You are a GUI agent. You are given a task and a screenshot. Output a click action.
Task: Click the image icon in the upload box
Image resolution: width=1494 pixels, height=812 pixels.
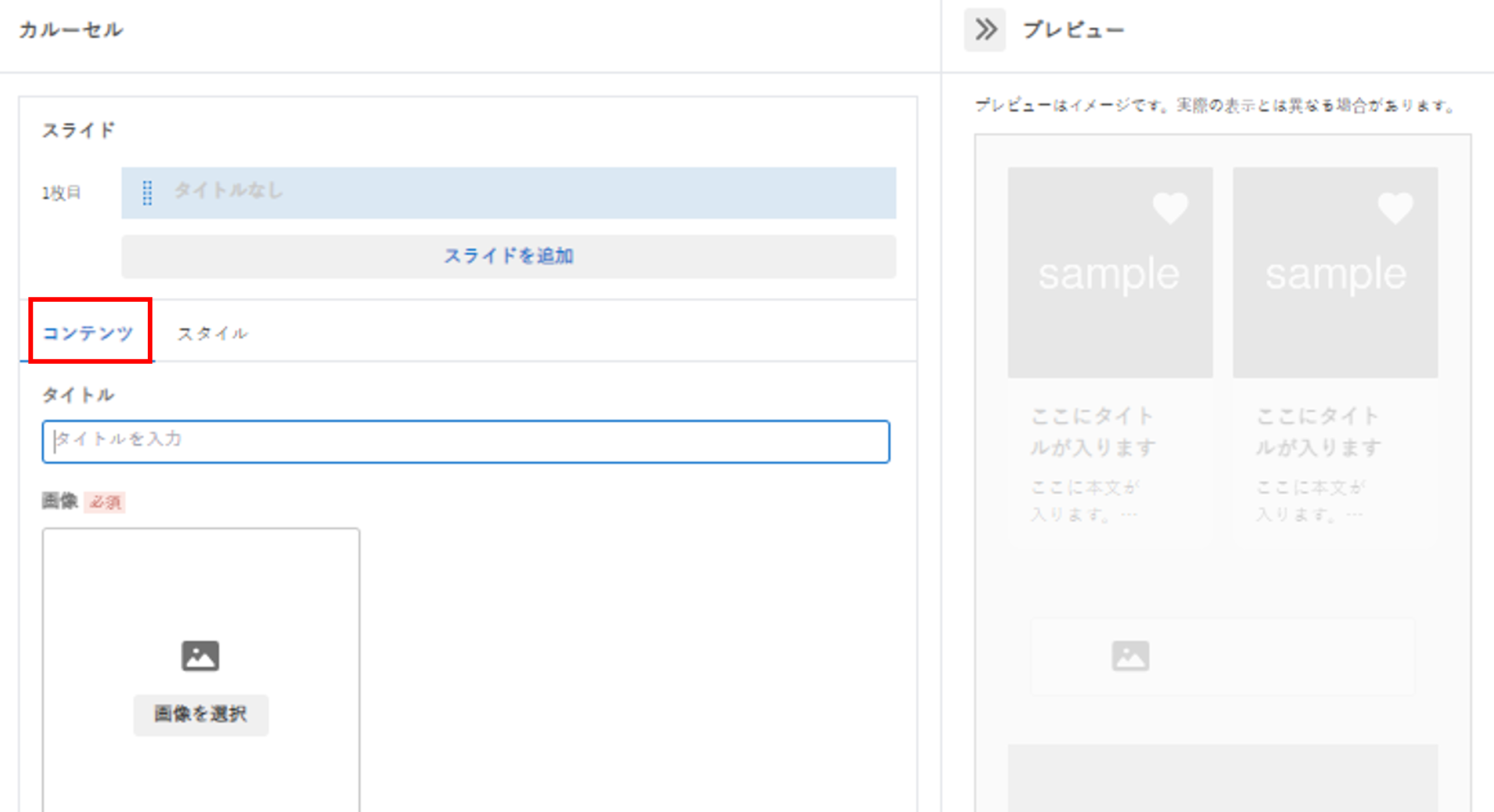200,656
